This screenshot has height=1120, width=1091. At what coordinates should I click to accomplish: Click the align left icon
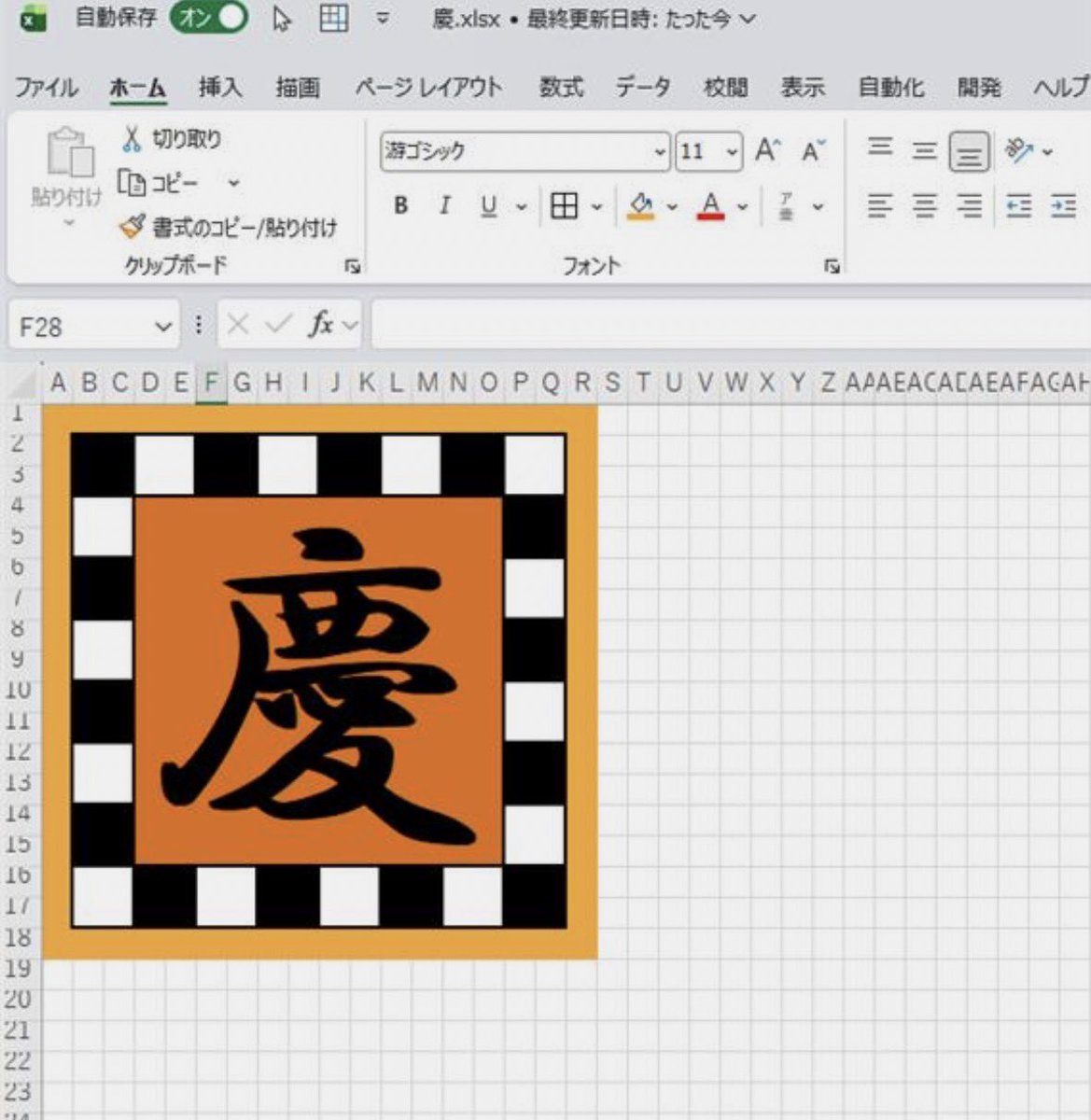coord(880,205)
